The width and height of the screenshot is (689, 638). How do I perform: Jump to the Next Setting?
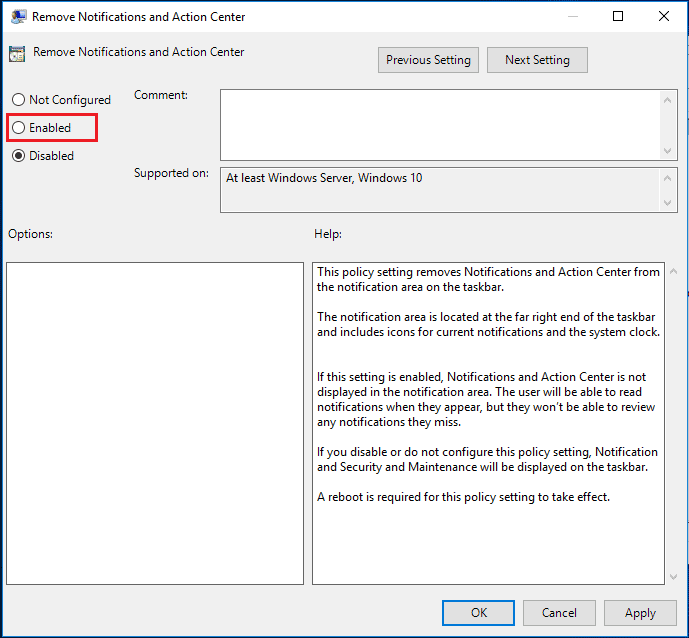point(537,60)
